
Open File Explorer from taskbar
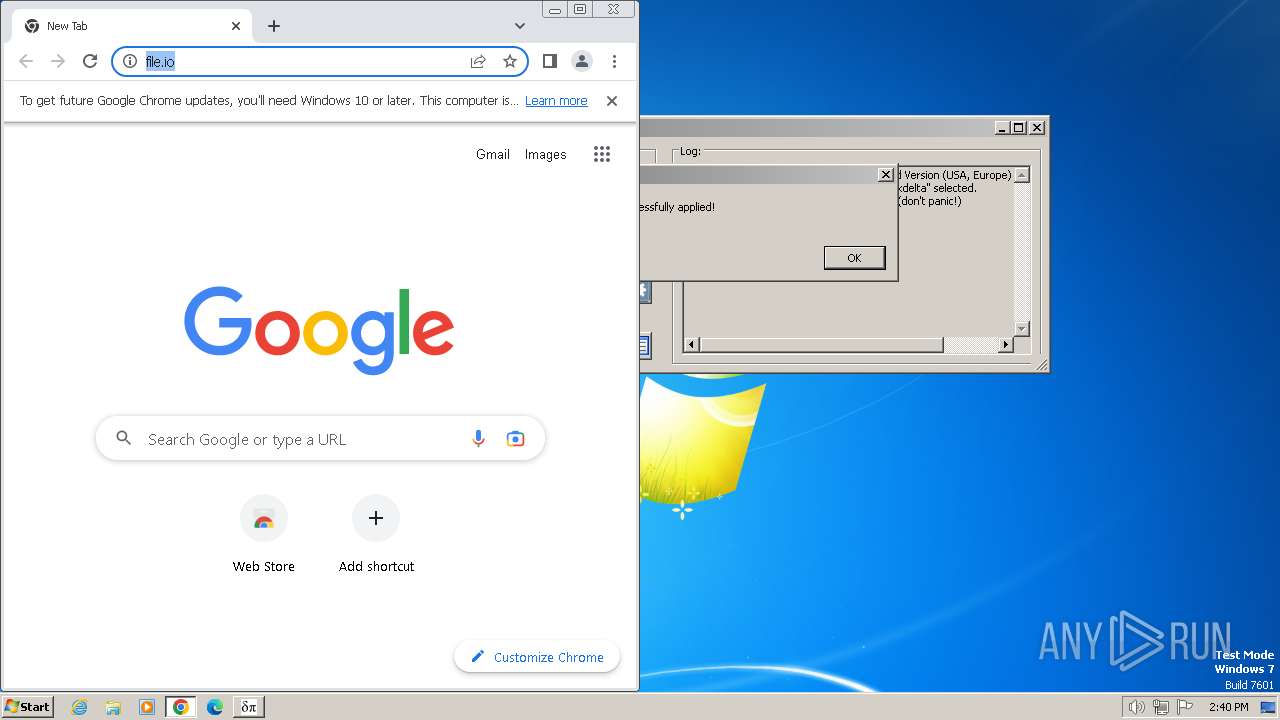click(113, 707)
